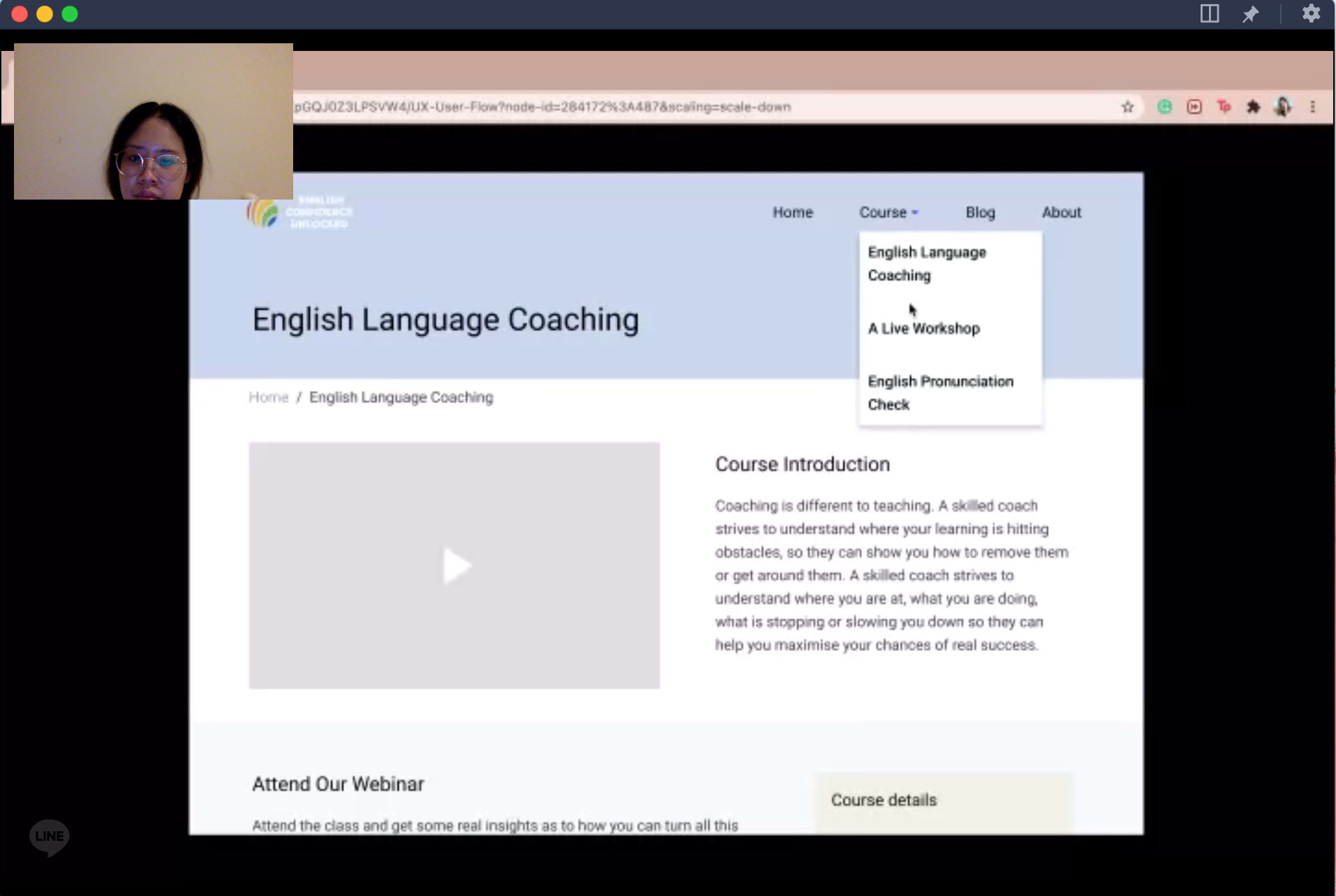1336x896 pixels.
Task: Click the split view layout icon
Action: click(x=1210, y=14)
